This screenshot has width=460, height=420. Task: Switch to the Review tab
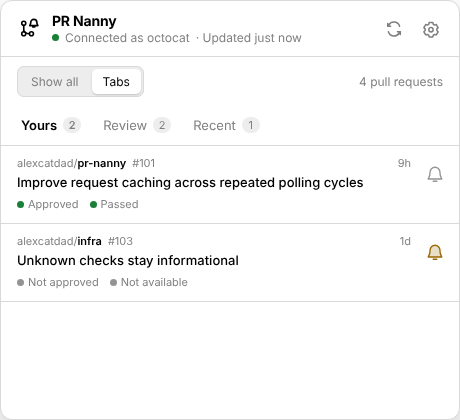tap(137, 125)
